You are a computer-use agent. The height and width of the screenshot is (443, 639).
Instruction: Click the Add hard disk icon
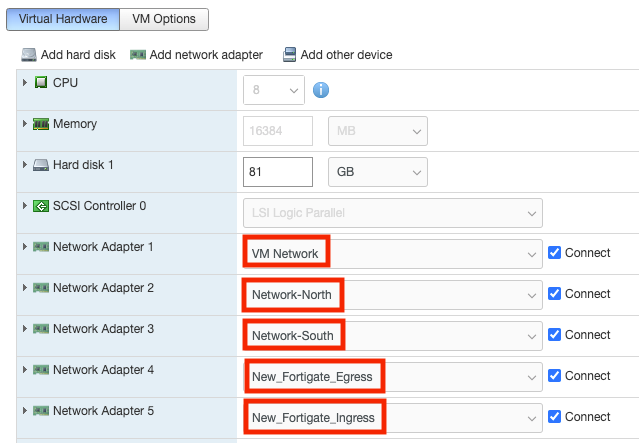(29, 55)
